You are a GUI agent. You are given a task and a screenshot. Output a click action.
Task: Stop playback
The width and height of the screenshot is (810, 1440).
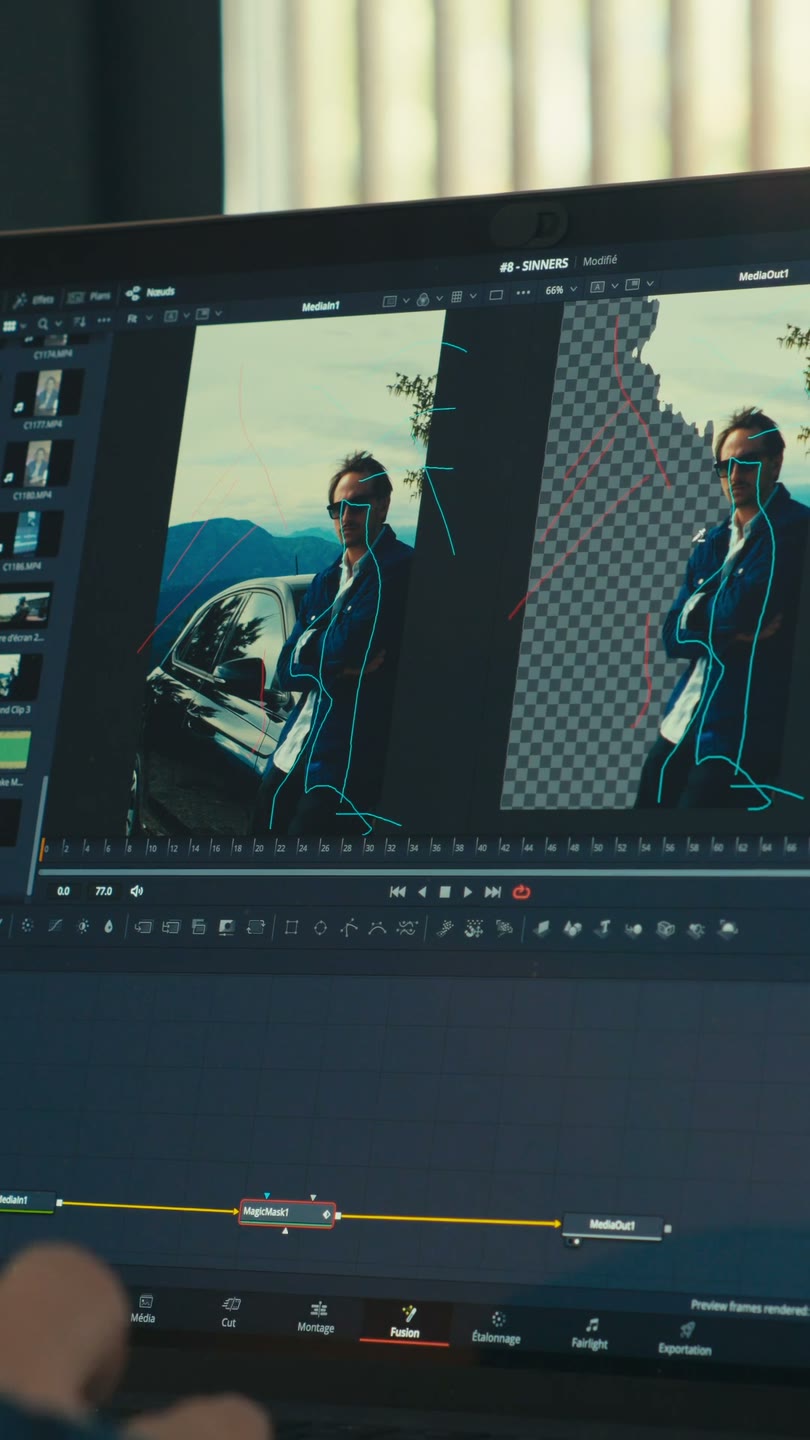pos(444,892)
